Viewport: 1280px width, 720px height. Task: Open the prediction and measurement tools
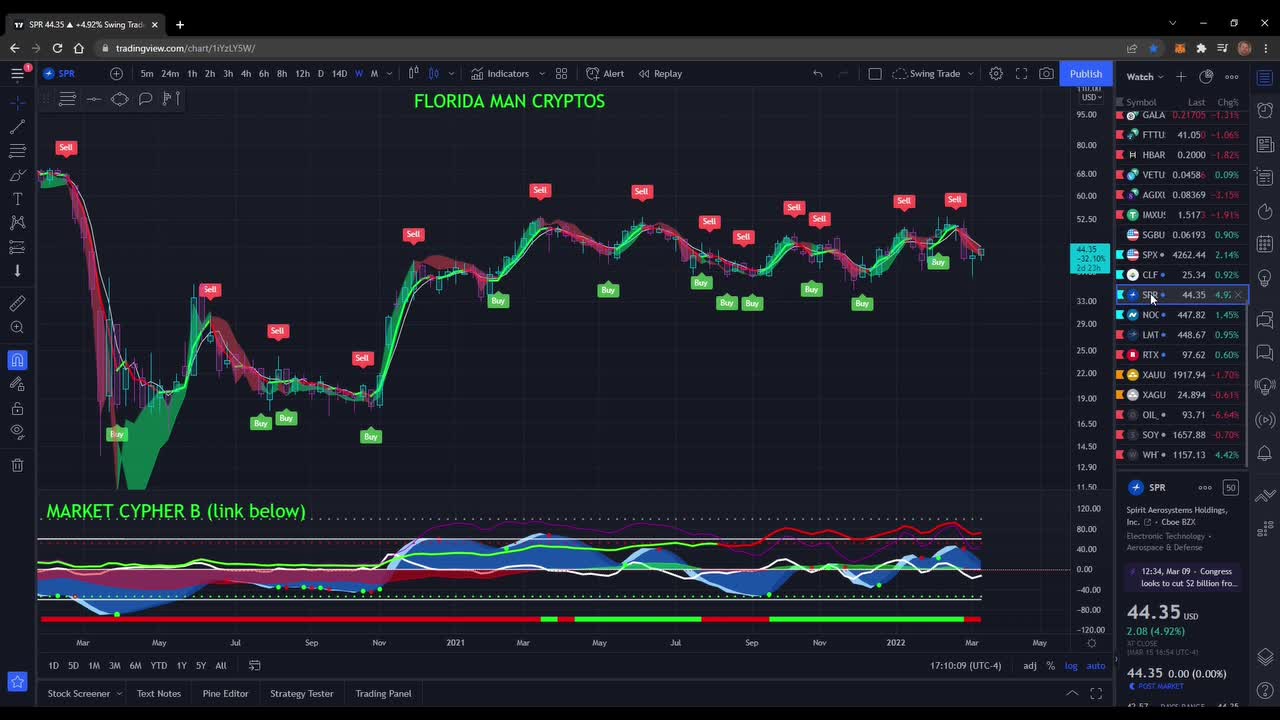pos(17,247)
